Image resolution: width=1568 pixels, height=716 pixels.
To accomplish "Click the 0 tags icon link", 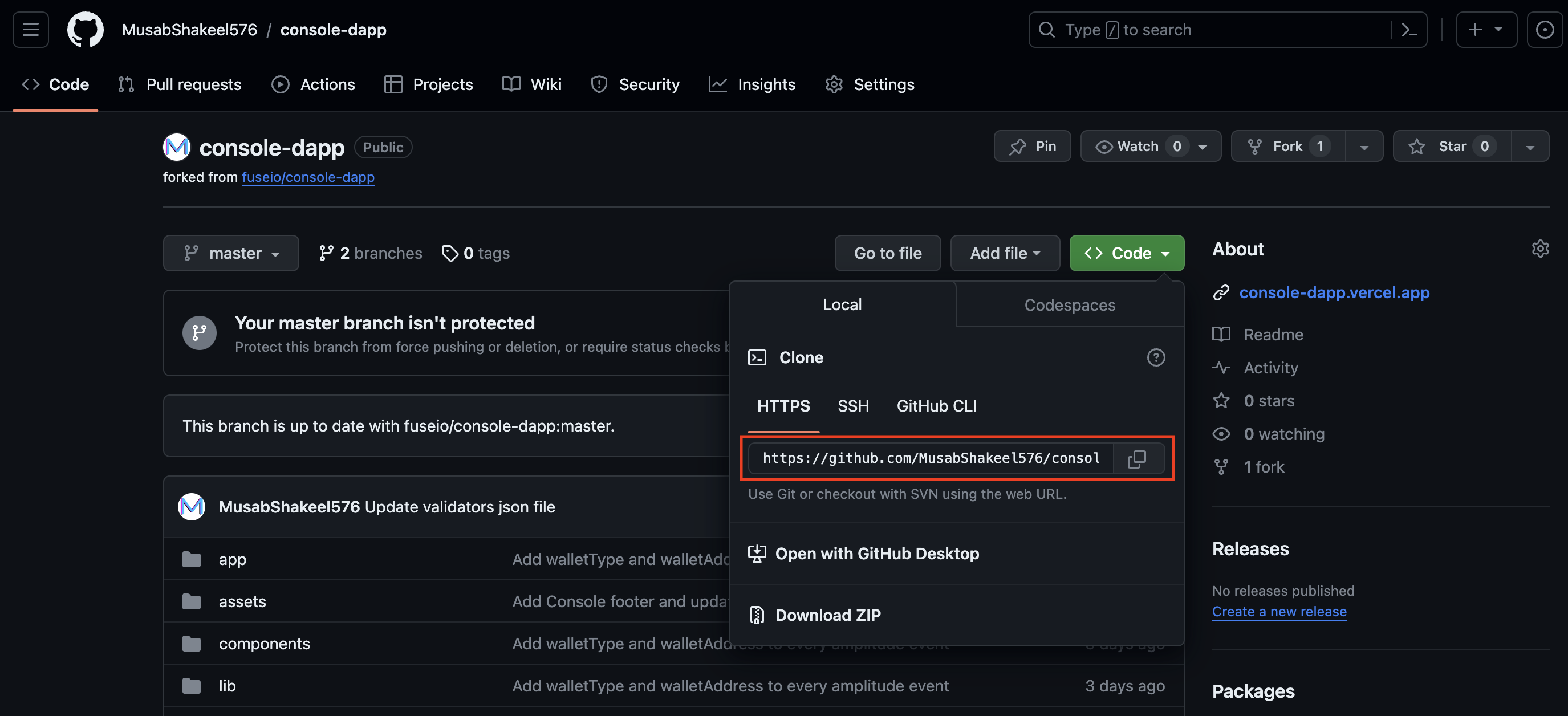I will click(x=476, y=253).
